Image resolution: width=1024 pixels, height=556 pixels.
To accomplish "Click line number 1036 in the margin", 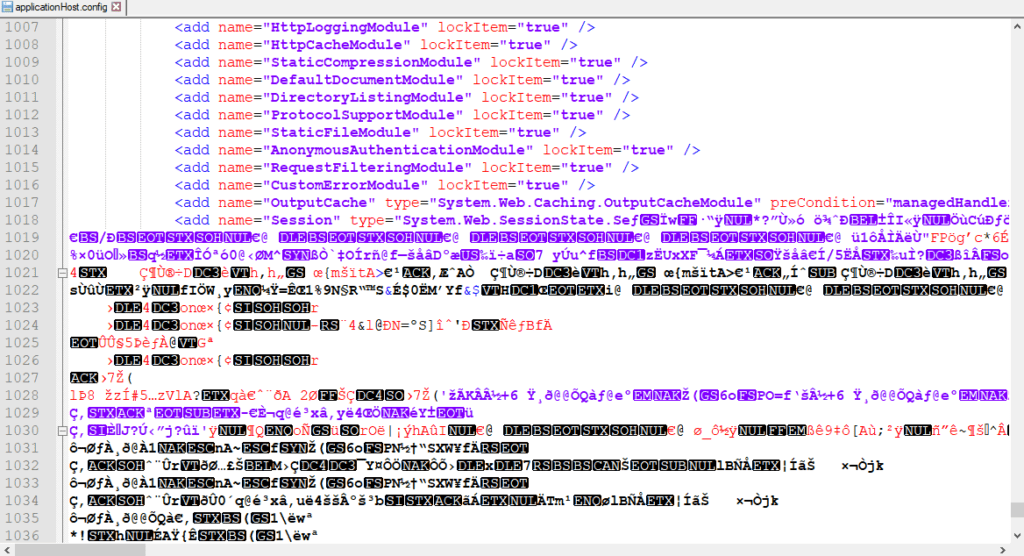I will (x=22, y=536).
